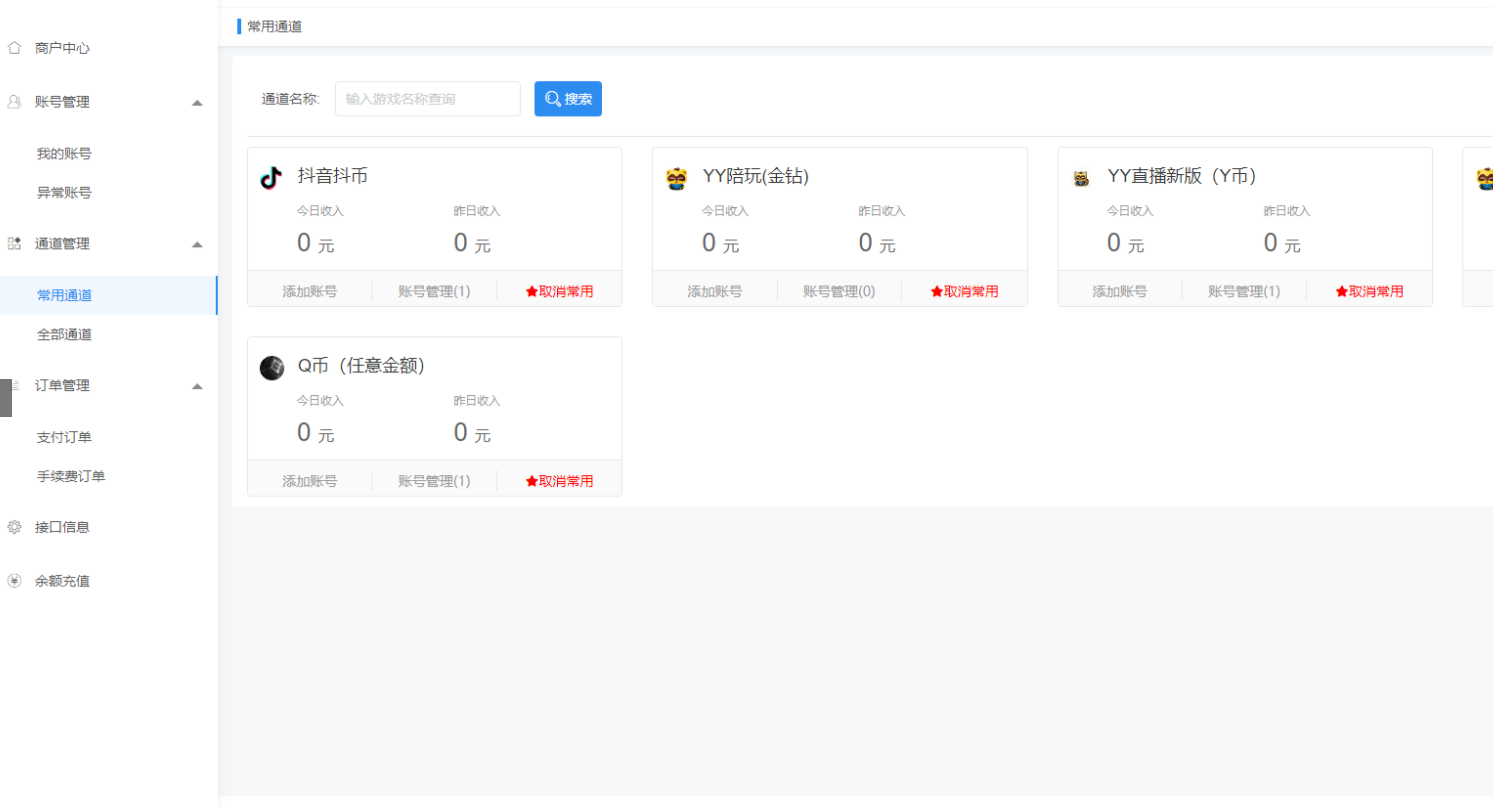Click the YY直播新版（Y币）card title

[x=1182, y=176]
